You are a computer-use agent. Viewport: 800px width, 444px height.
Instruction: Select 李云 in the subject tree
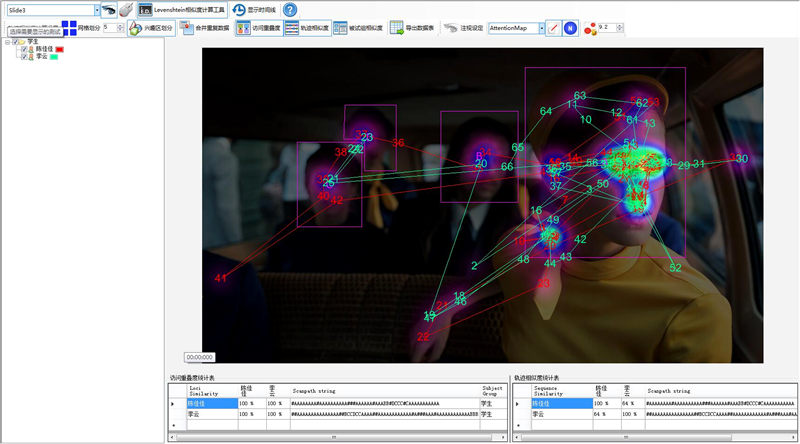41,57
